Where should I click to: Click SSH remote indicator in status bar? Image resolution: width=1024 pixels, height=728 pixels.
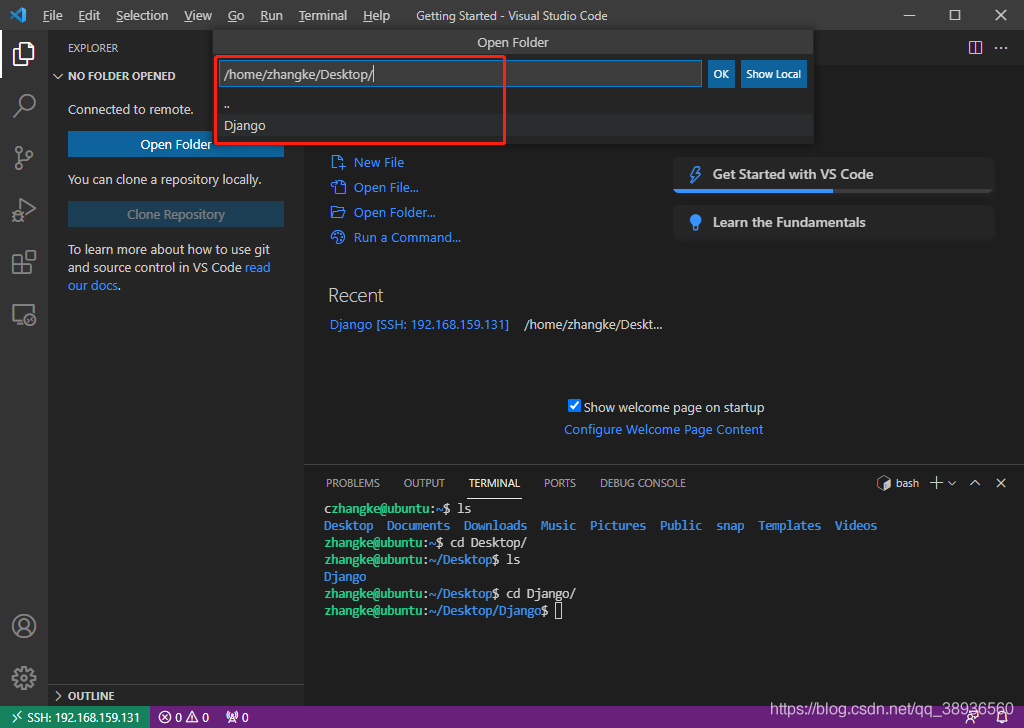pos(75,717)
